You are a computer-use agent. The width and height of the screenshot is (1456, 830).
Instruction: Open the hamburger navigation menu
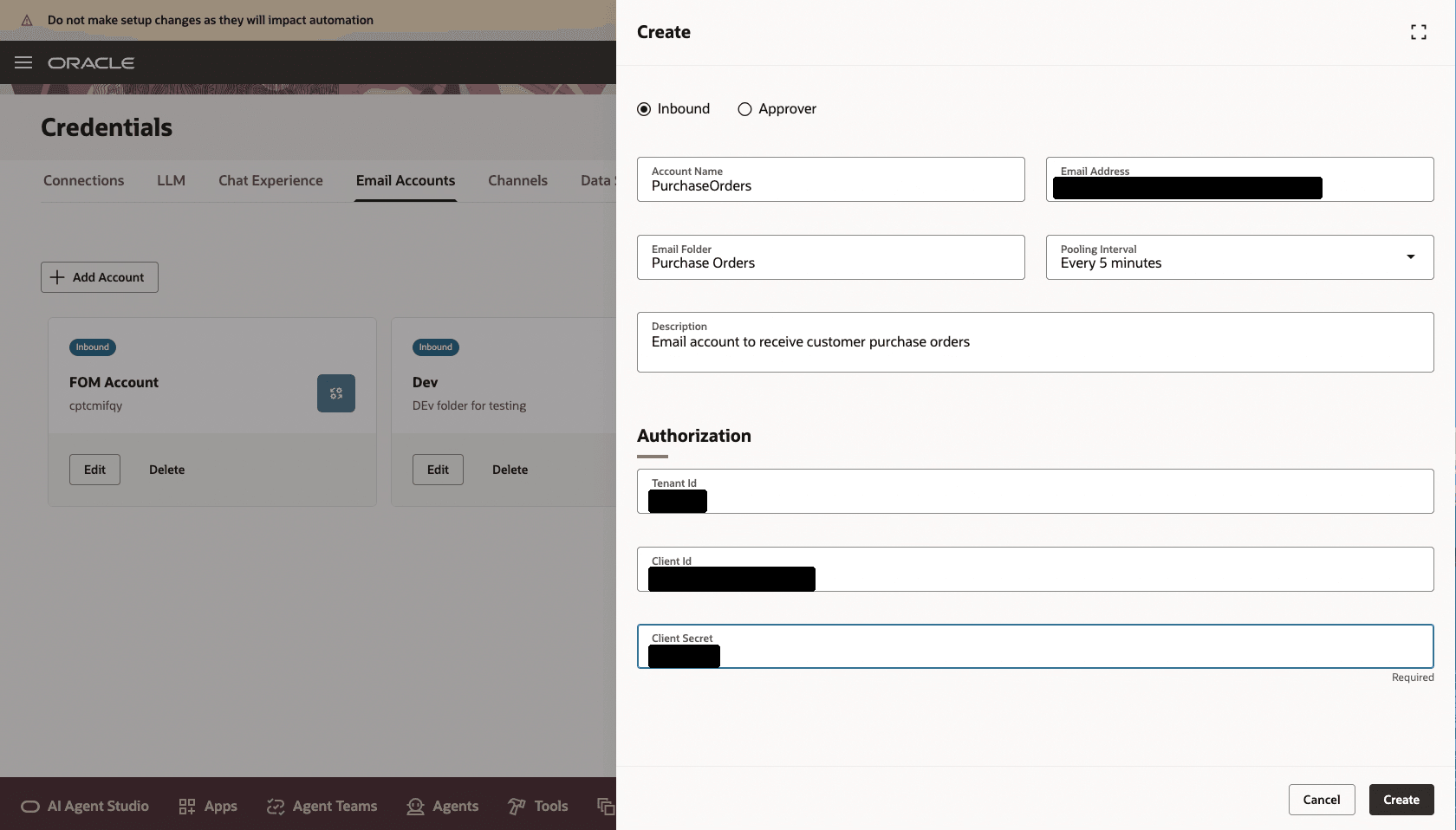(23, 62)
